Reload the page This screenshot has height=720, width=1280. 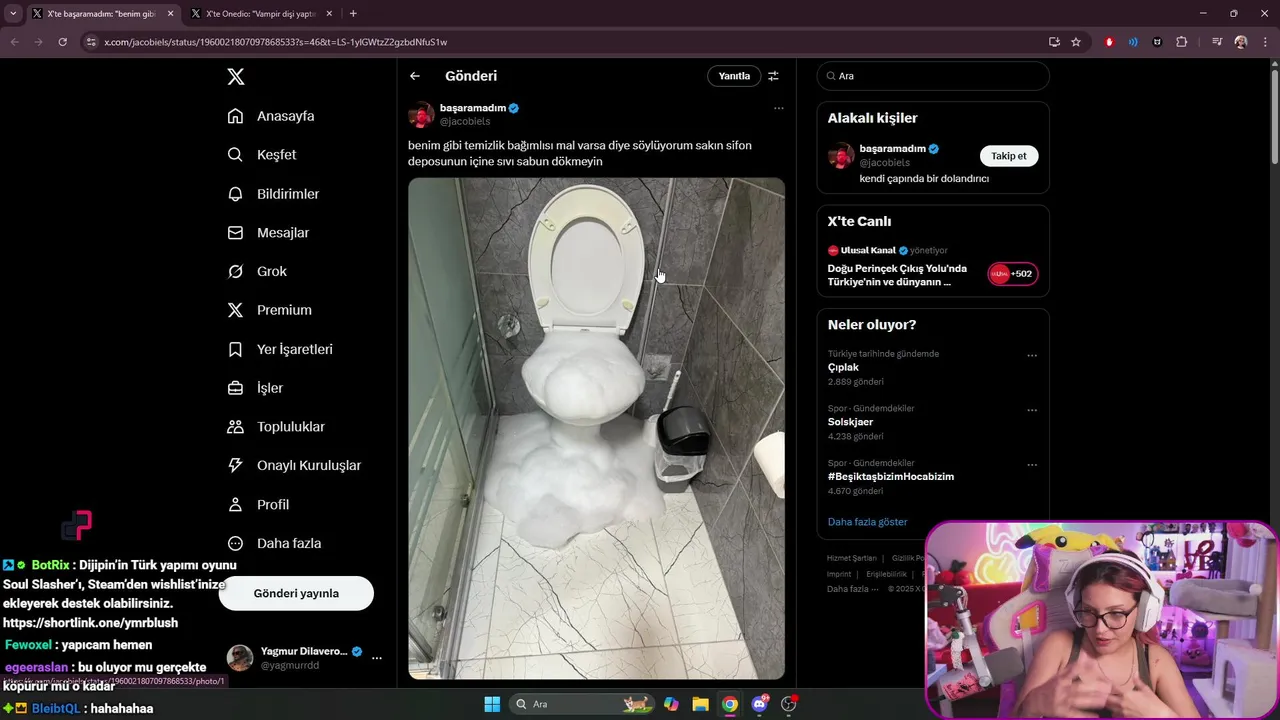[x=62, y=42]
